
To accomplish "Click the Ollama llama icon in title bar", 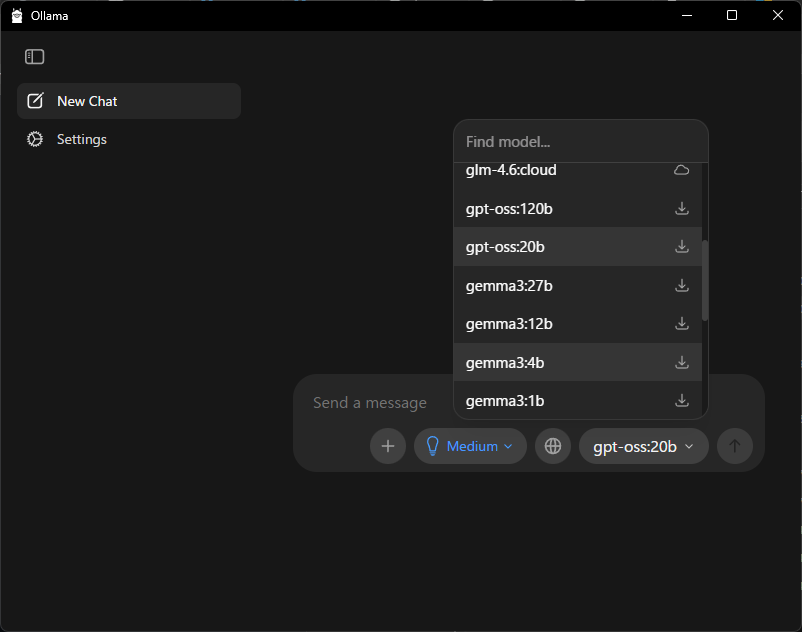I will click(x=16, y=15).
